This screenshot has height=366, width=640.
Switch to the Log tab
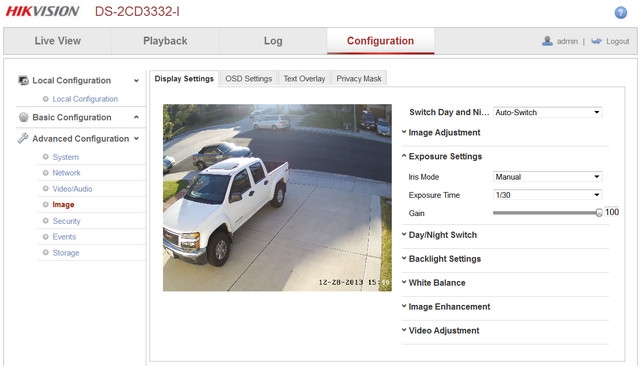[273, 41]
